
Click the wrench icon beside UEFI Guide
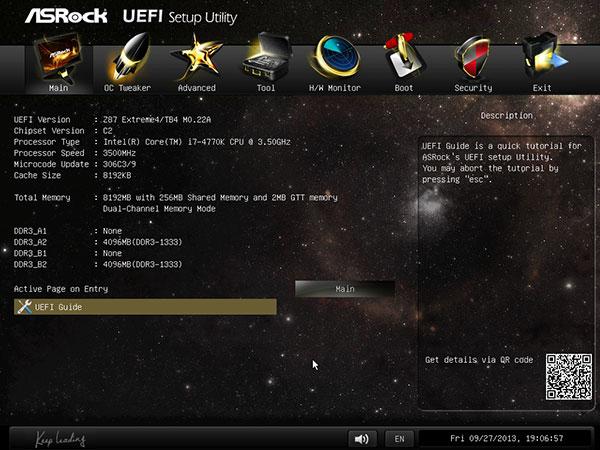coord(24,307)
